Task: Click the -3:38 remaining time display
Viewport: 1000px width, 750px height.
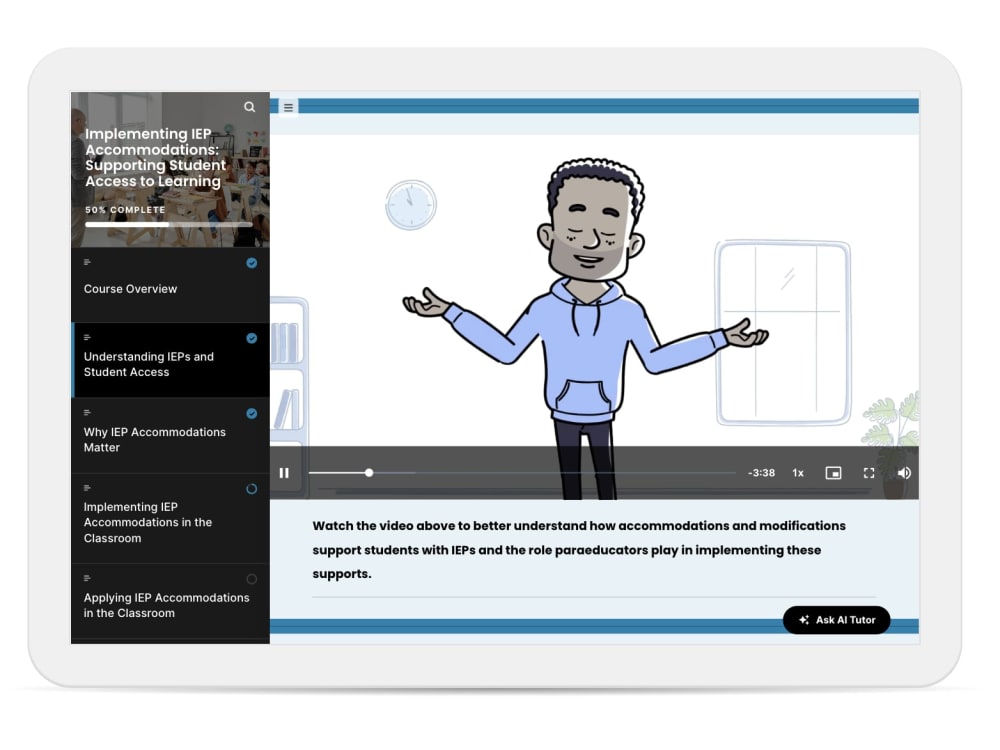Action: coord(761,473)
